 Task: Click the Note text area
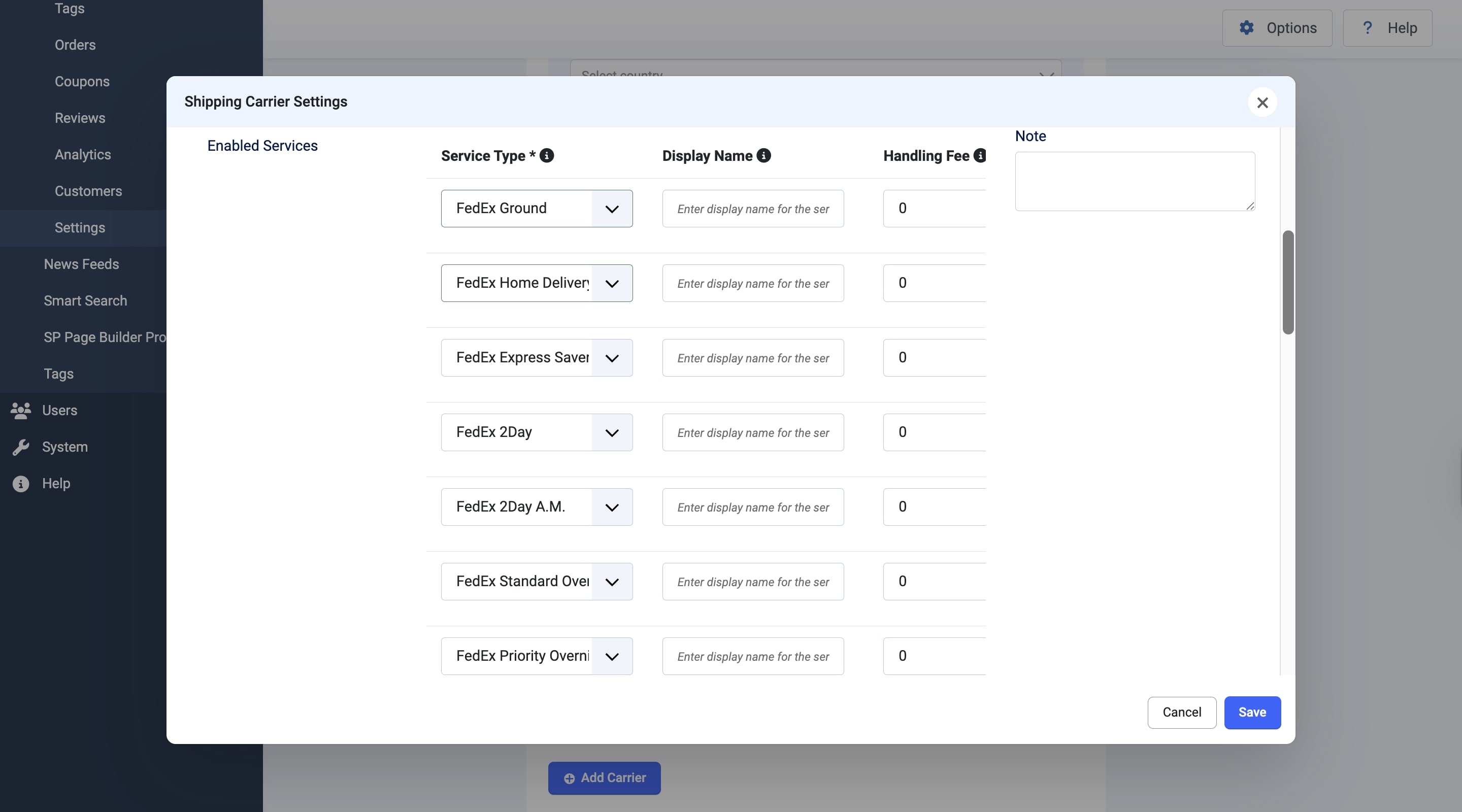(1135, 181)
